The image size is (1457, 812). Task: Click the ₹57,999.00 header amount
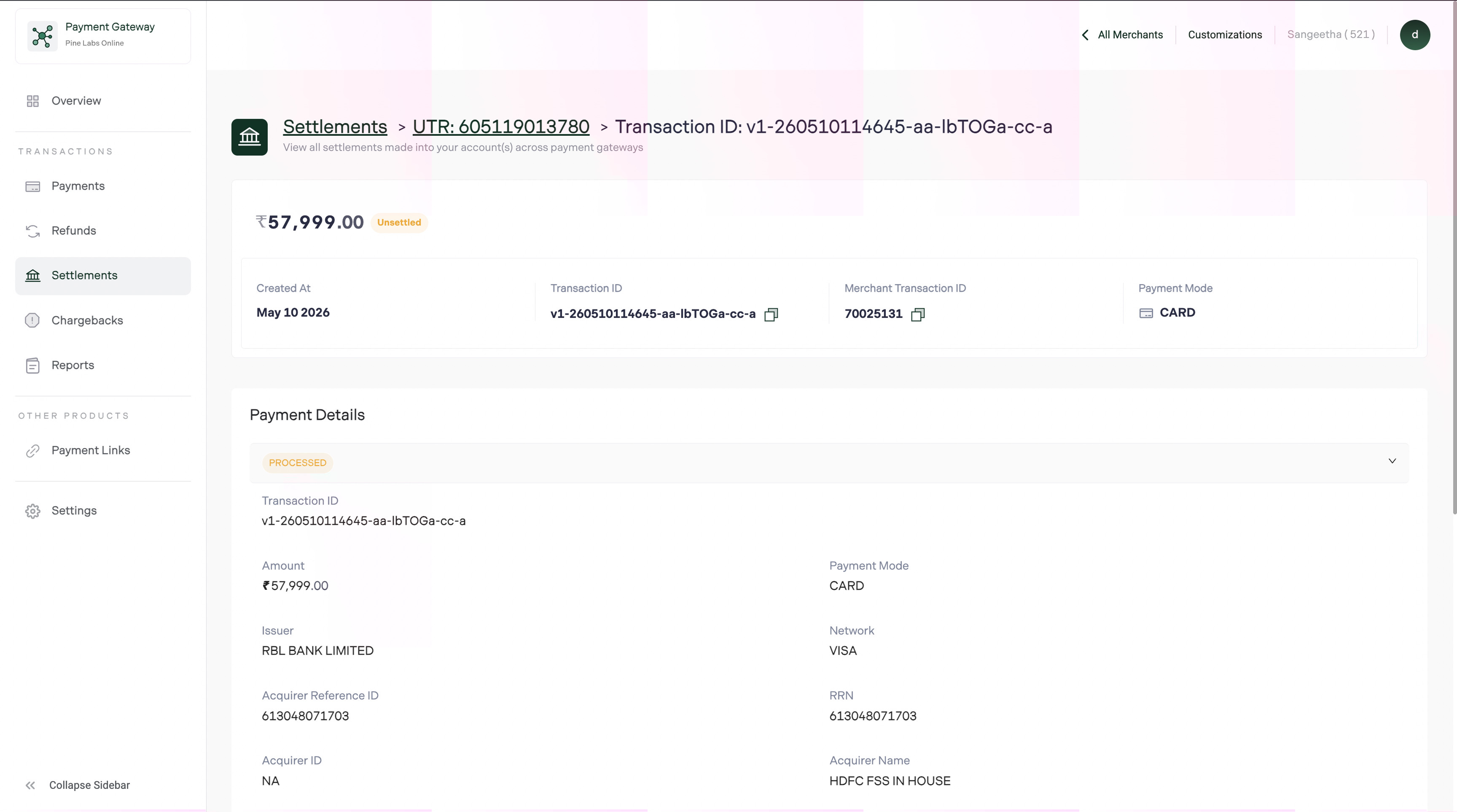click(x=309, y=222)
